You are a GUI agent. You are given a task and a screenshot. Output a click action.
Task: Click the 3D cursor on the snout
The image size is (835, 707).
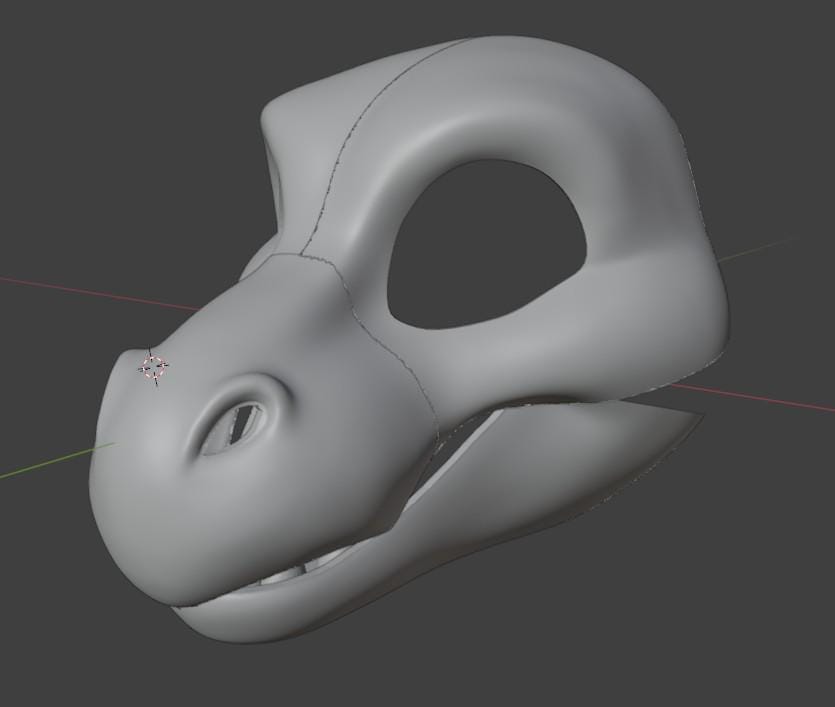click(x=153, y=367)
